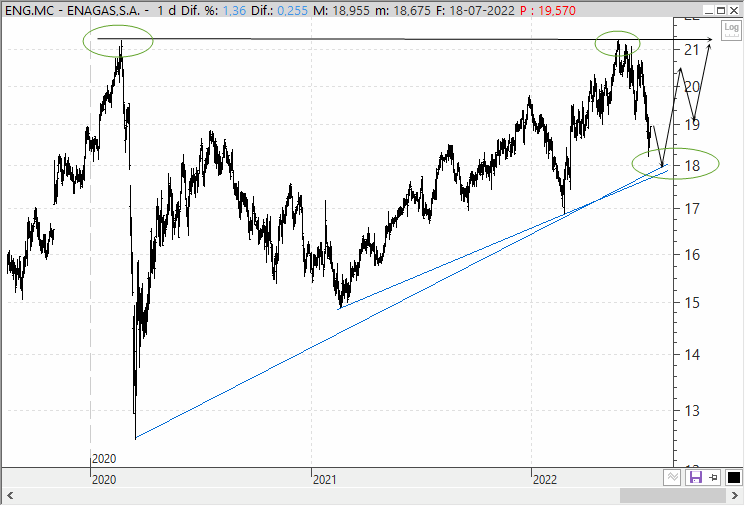Viewport: 745px width, 506px height.
Task: Click the Dif. % 1,36 value
Action: [x=234, y=10]
